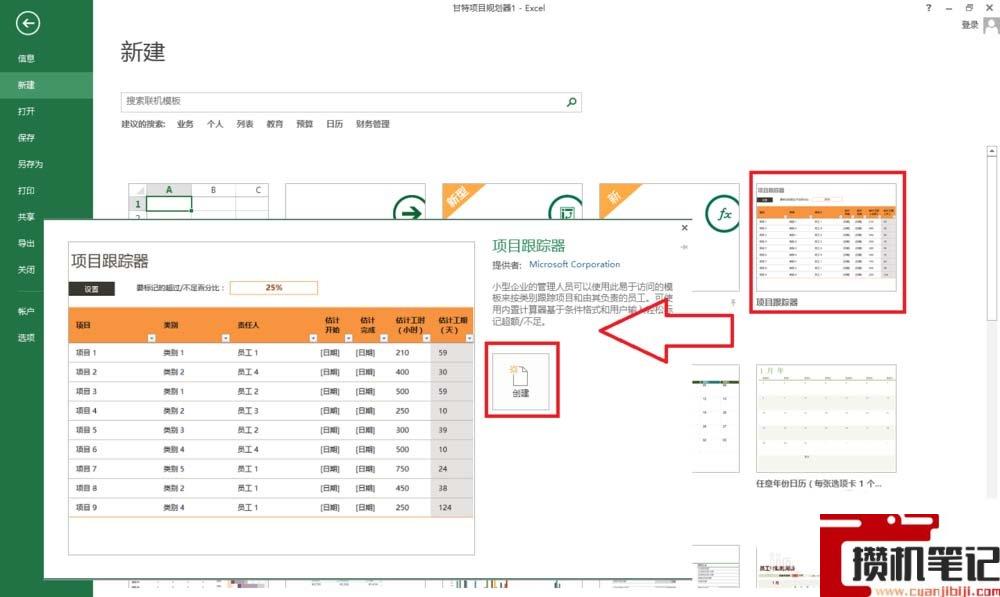1000x597 pixels.
Task: Click the pin icon in the preview dialog
Action: click(x=684, y=247)
